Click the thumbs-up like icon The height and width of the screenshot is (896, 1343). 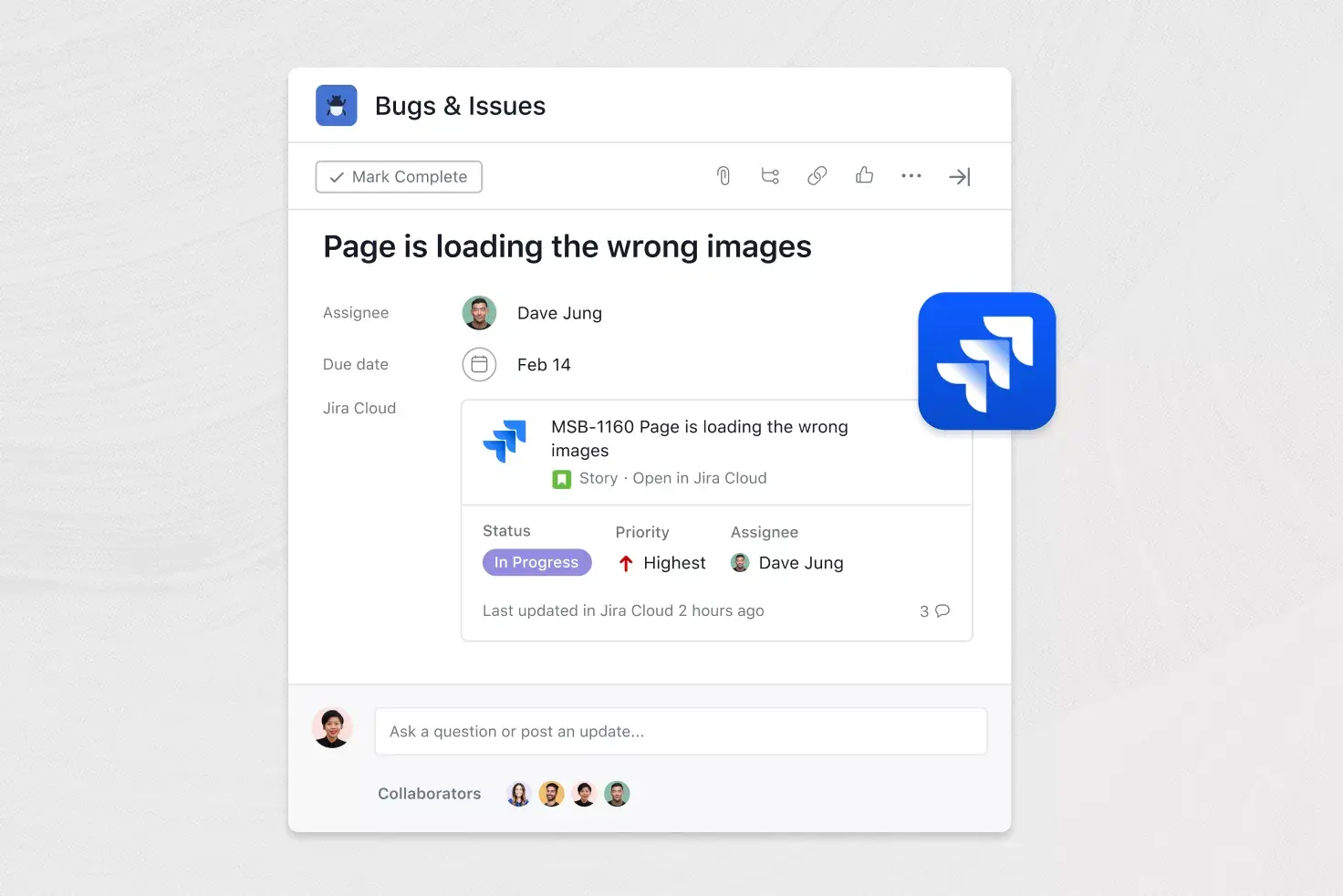point(864,175)
